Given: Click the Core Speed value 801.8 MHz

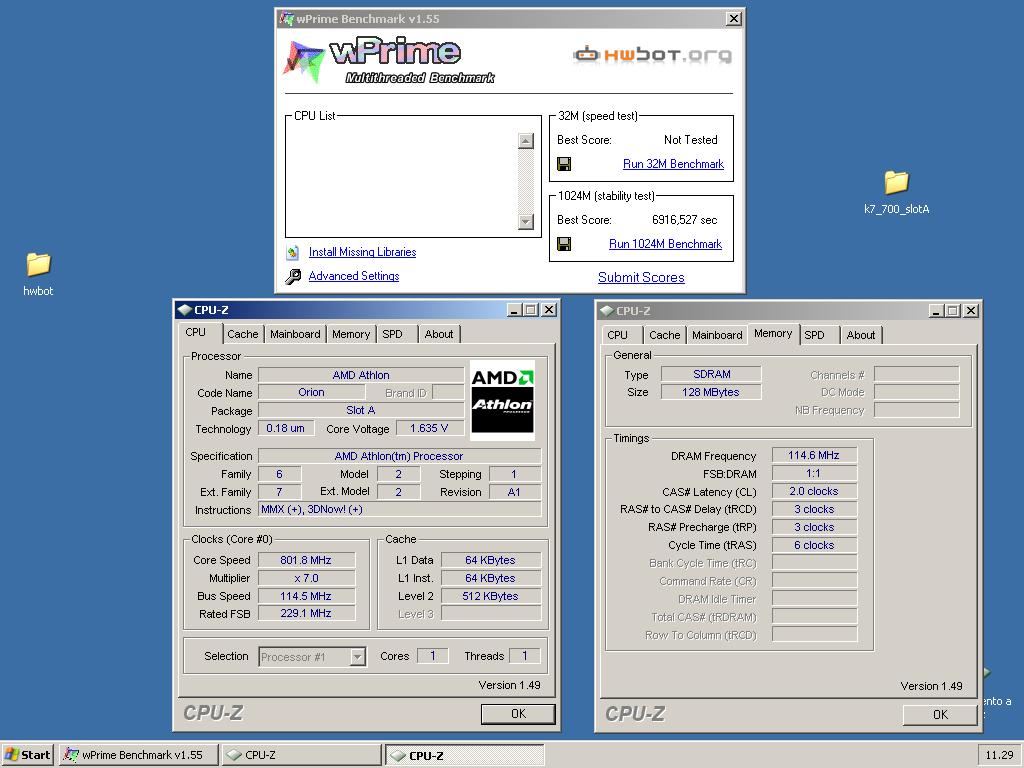Looking at the screenshot, I should click(306, 560).
